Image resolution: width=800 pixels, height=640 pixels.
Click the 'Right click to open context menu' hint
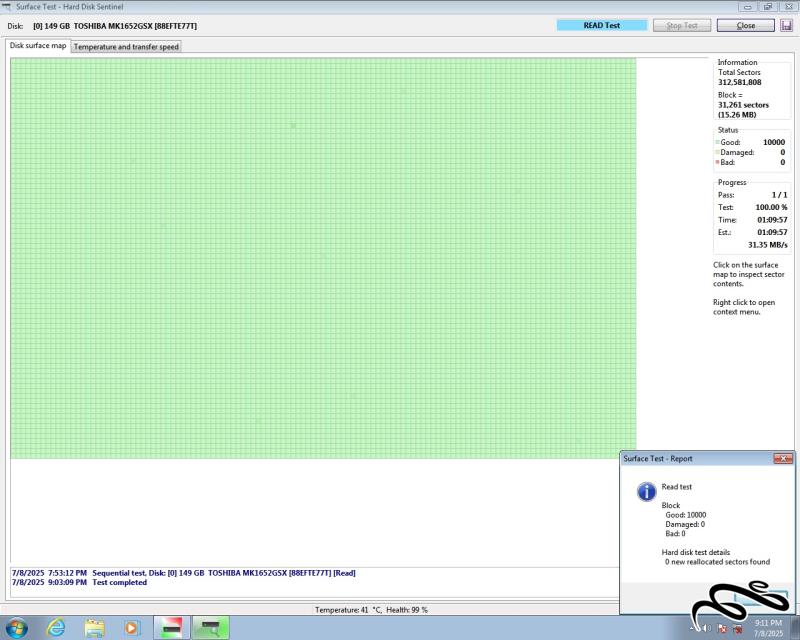tap(744, 307)
